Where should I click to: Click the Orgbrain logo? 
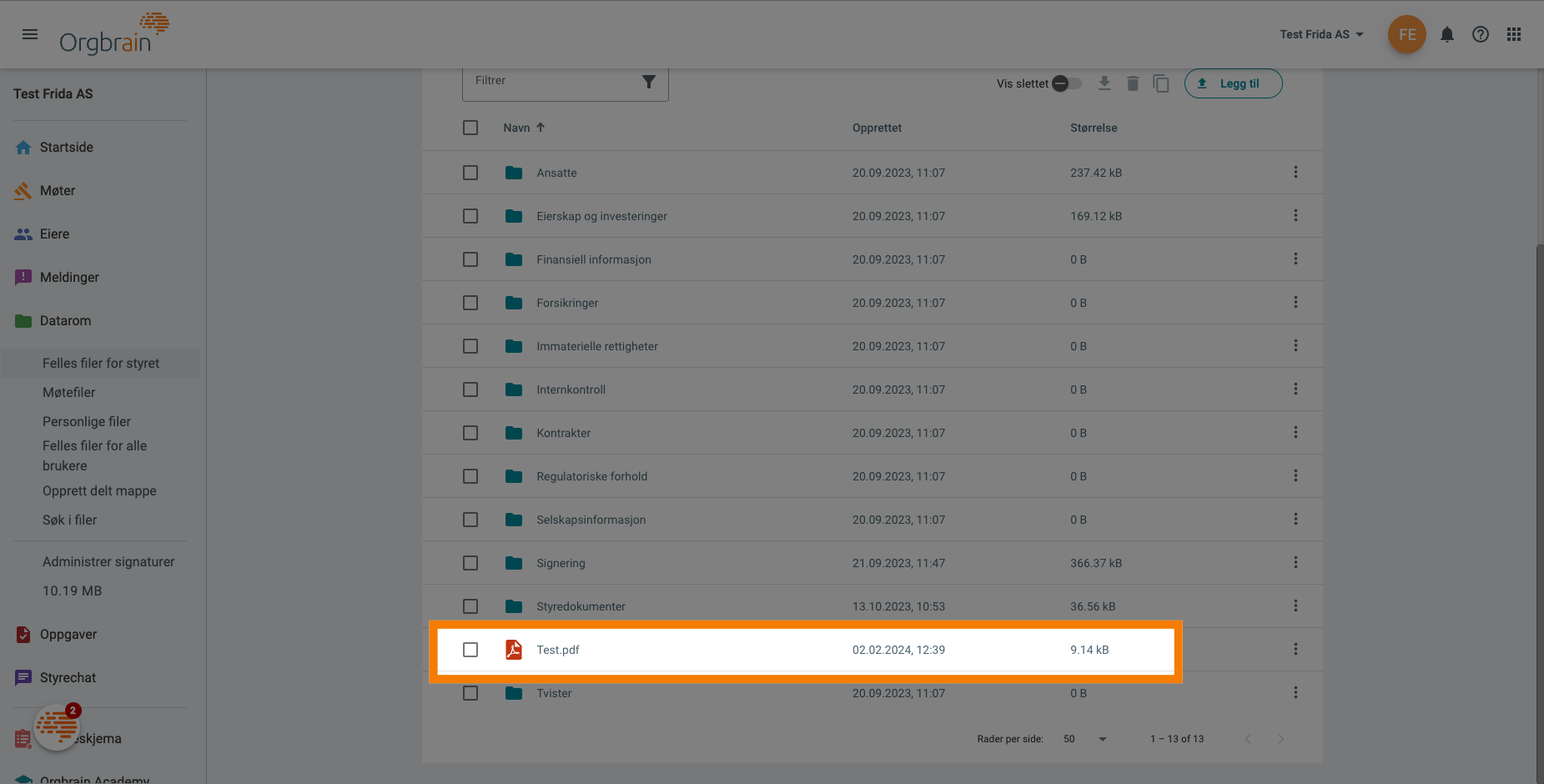point(114,34)
